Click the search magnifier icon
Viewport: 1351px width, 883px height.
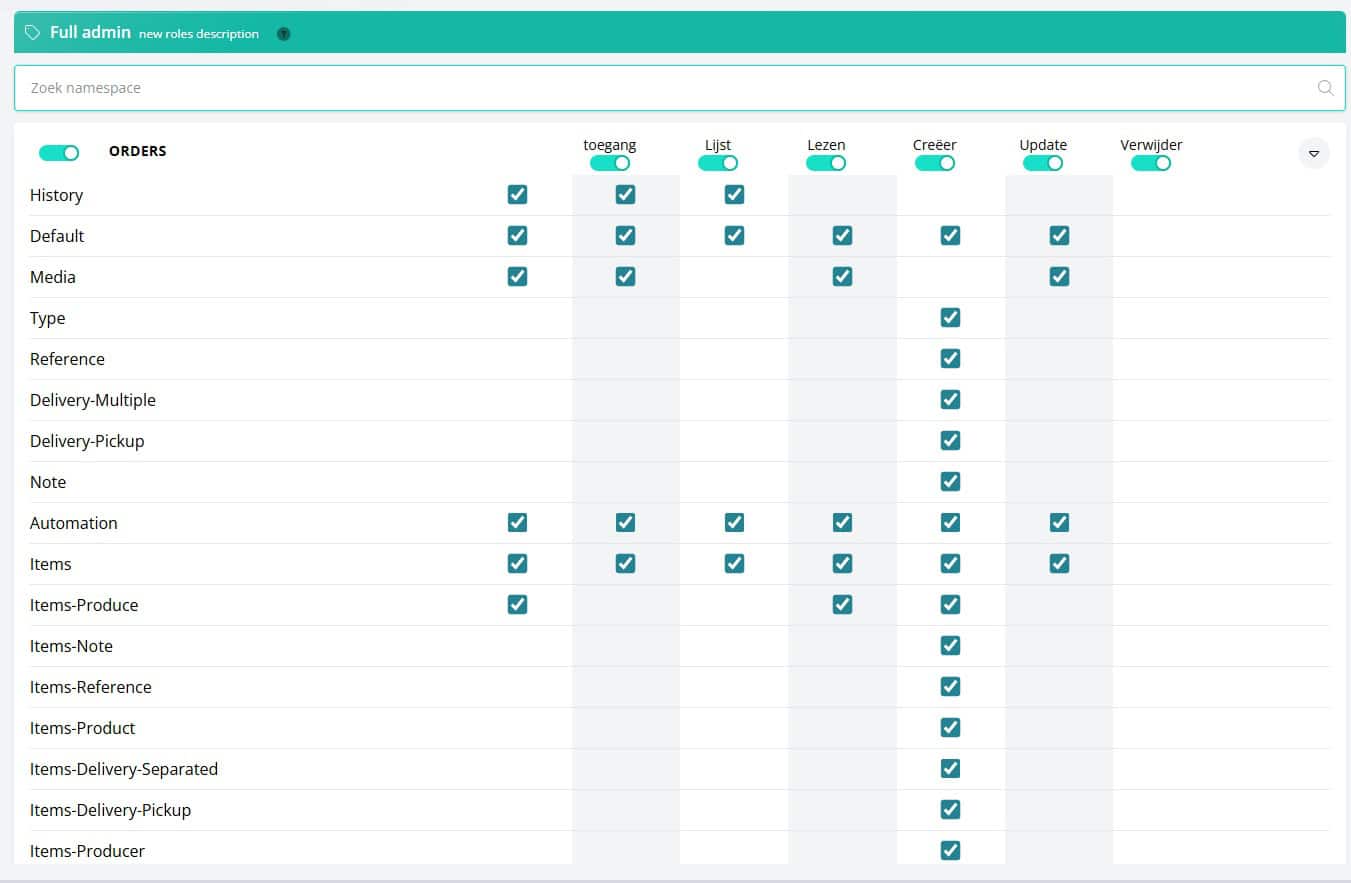coord(1325,88)
